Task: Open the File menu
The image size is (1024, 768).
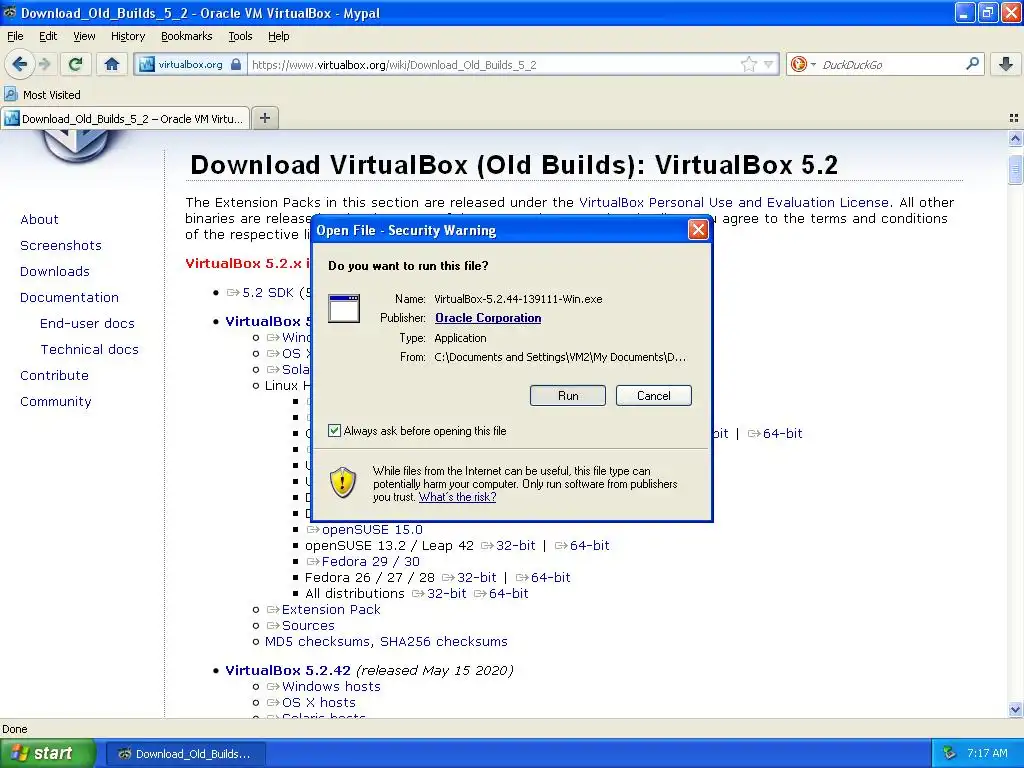Action: [x=15, y=36]
